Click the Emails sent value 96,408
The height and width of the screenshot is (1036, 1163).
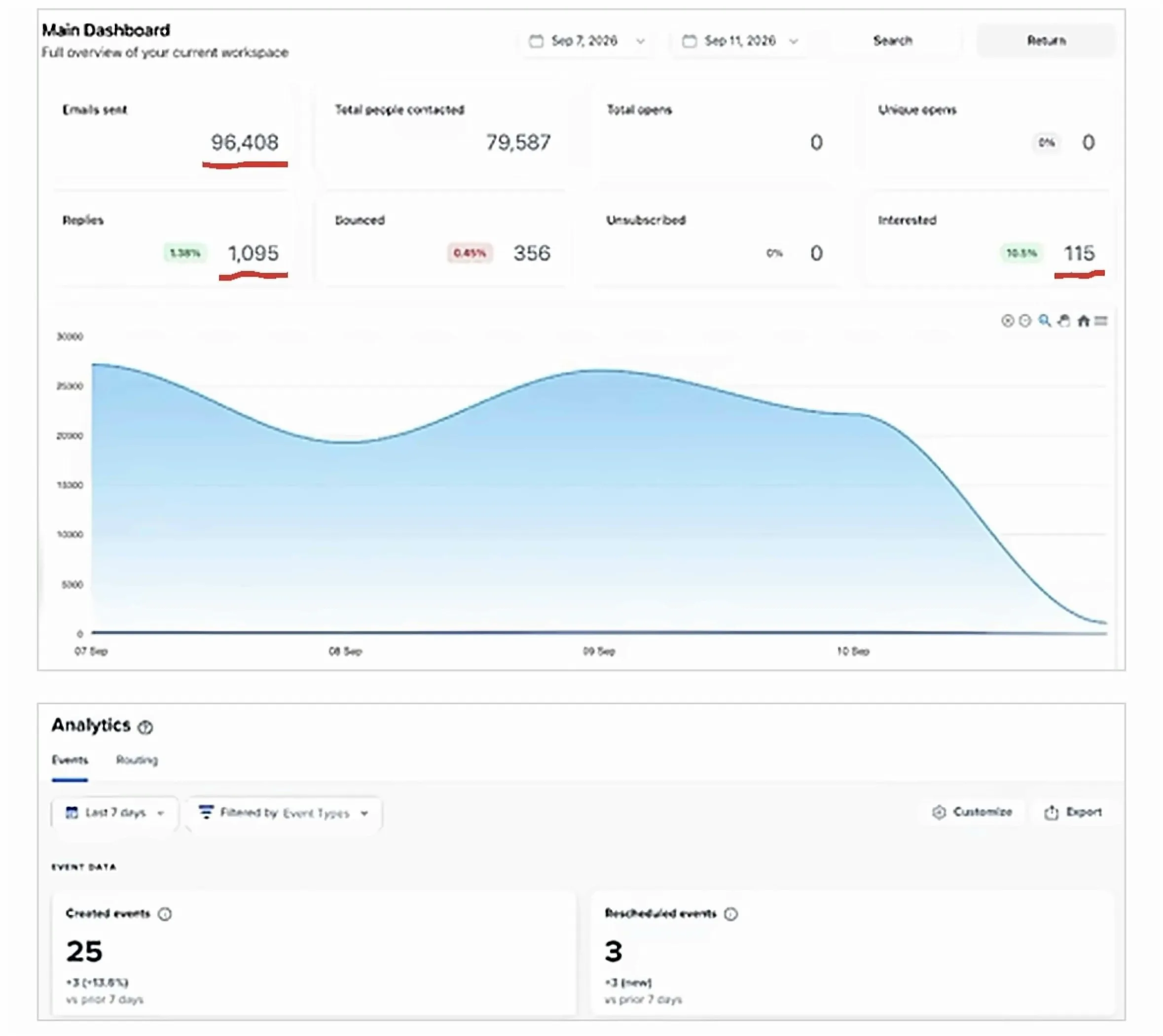click(245, 142)
